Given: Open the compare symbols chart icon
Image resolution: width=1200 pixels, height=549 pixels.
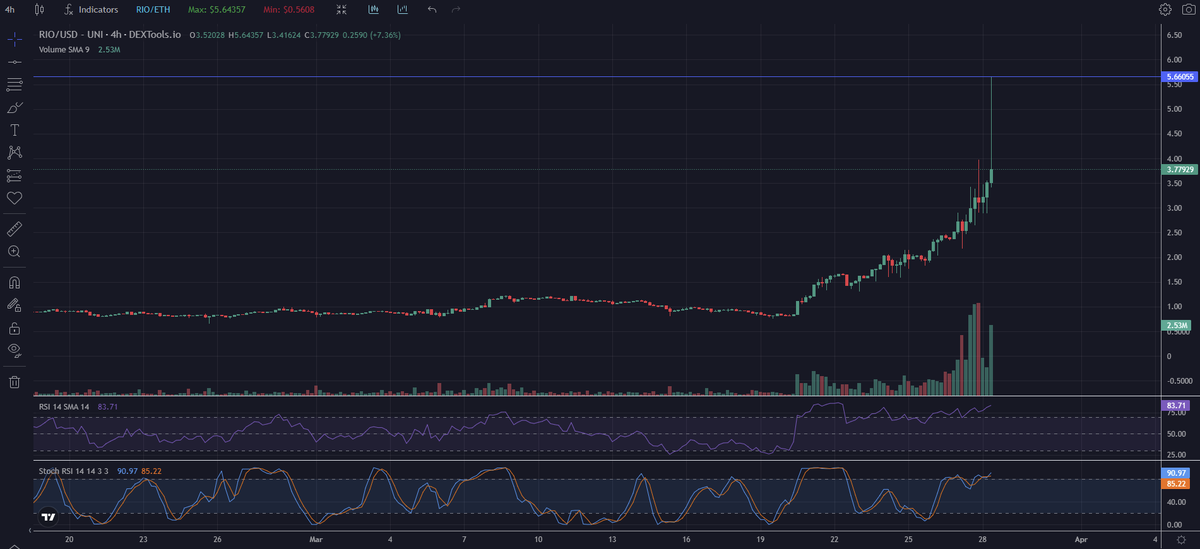Looking at the screenshot, I should point(373,9).
